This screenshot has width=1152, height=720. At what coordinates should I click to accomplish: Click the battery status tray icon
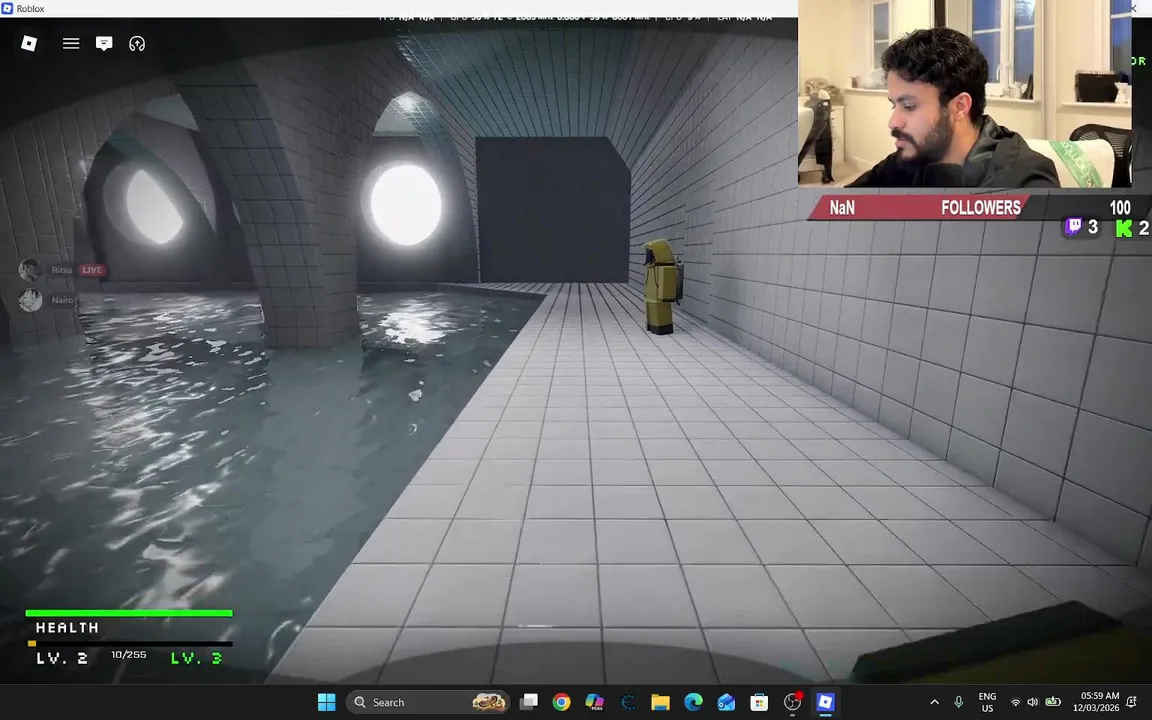(1053, 702)
